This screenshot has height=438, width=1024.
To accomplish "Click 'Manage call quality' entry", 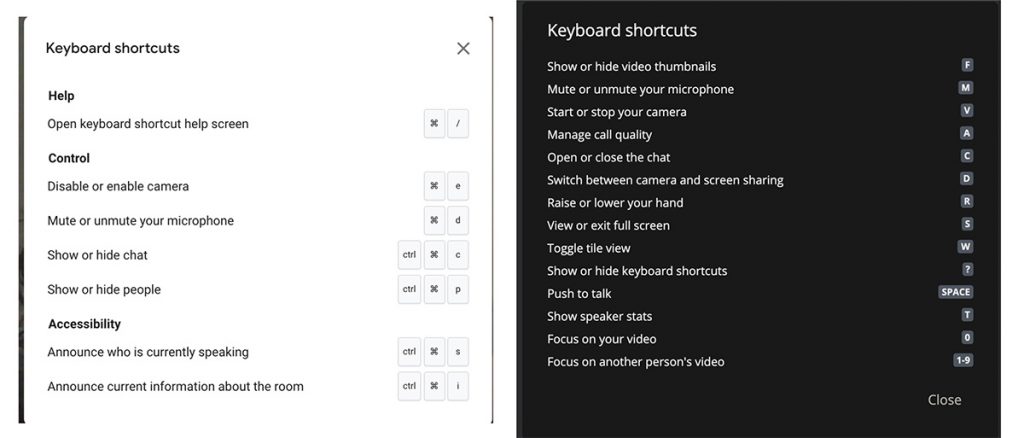I will point(599,135).
